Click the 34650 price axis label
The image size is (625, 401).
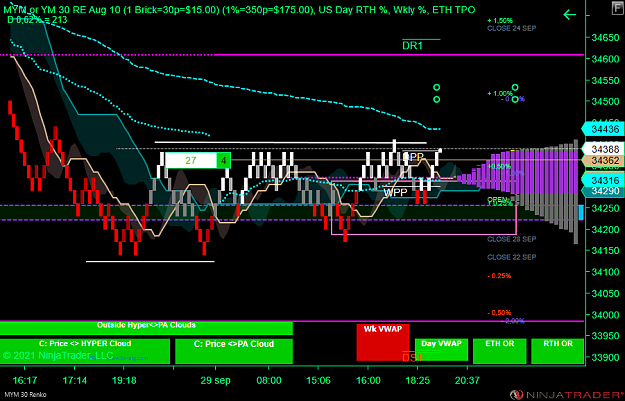pos(605,38)
